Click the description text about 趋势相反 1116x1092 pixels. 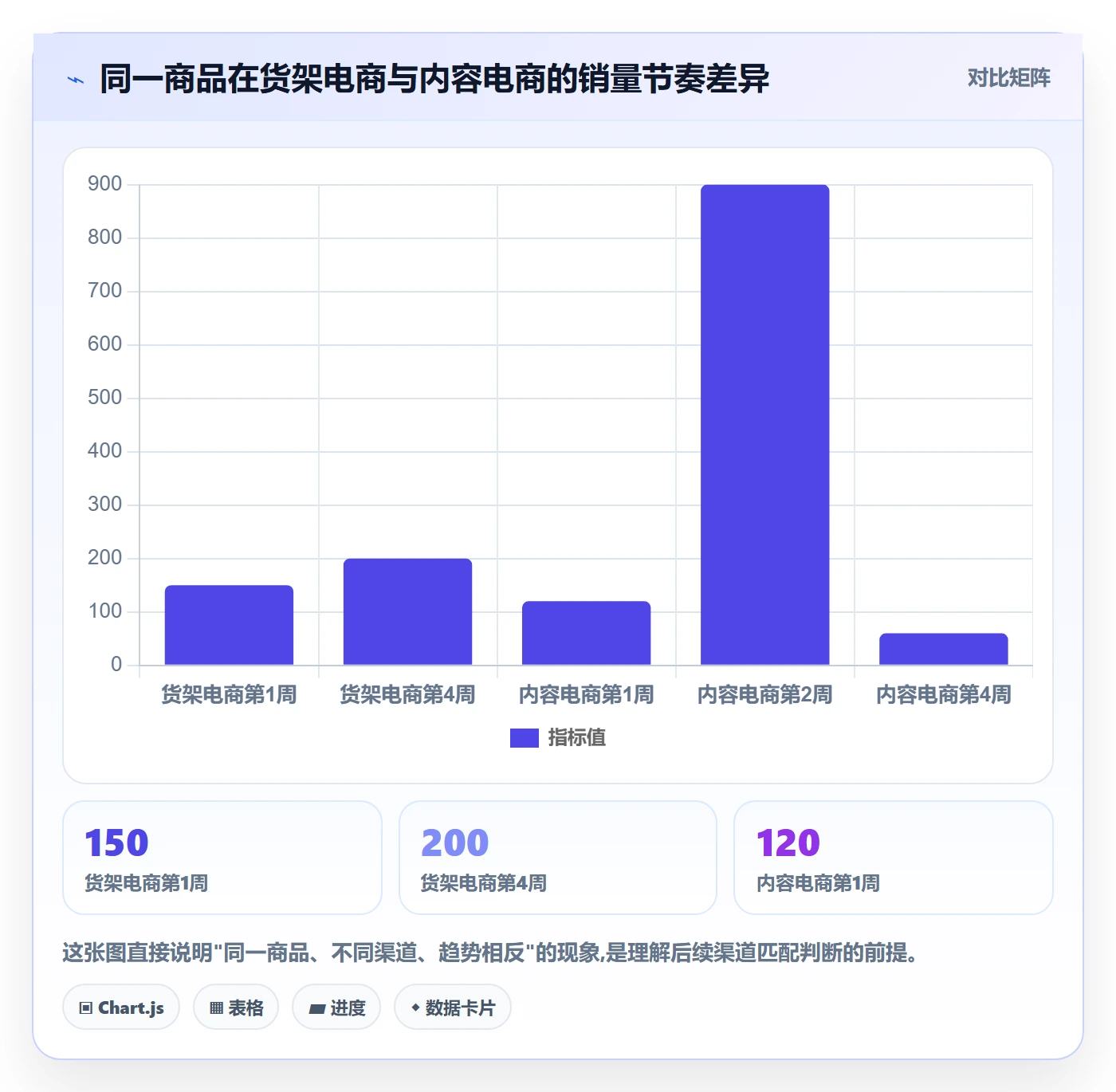(490, 953)
